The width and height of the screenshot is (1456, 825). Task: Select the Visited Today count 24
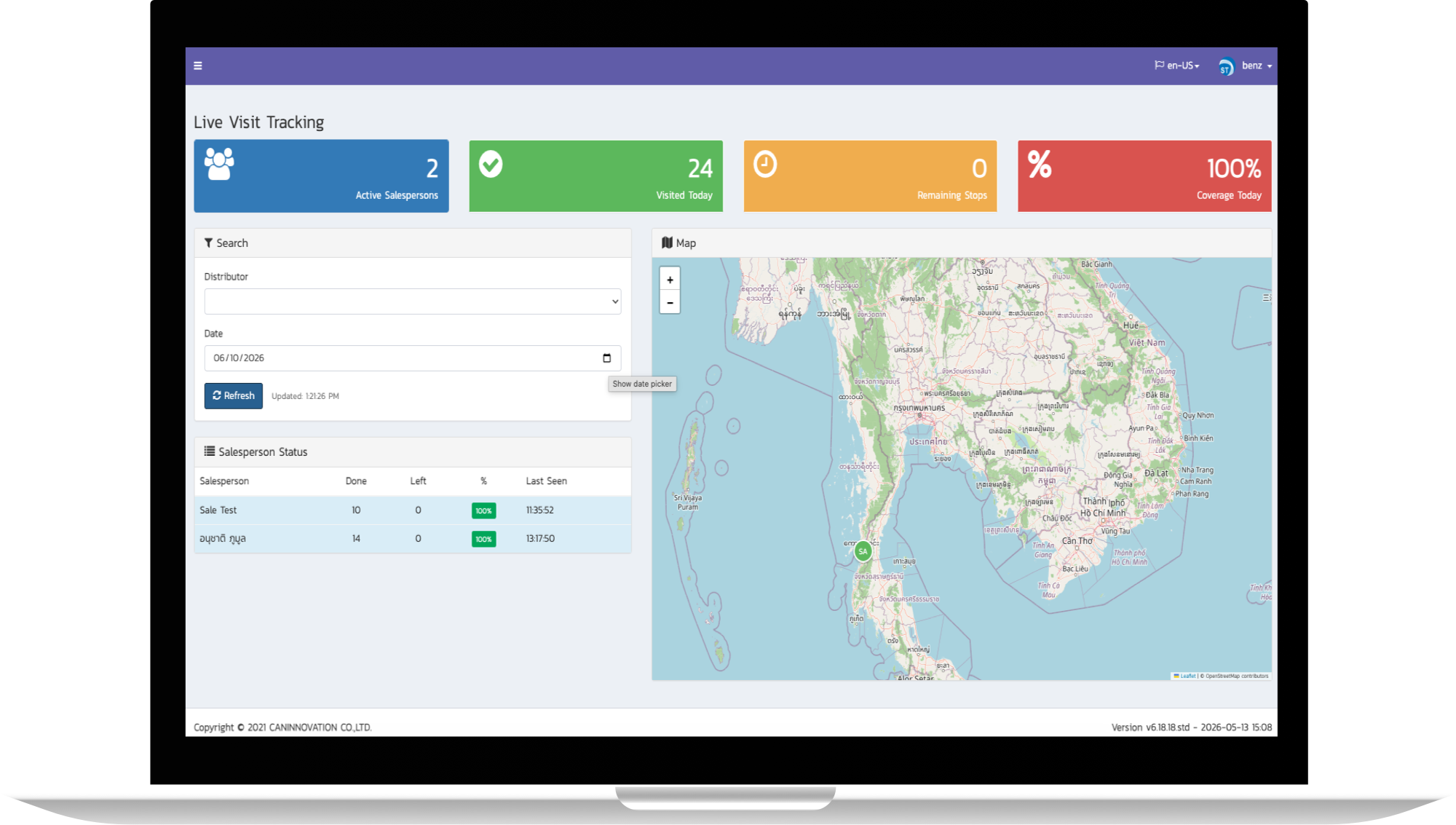[700, 169]
